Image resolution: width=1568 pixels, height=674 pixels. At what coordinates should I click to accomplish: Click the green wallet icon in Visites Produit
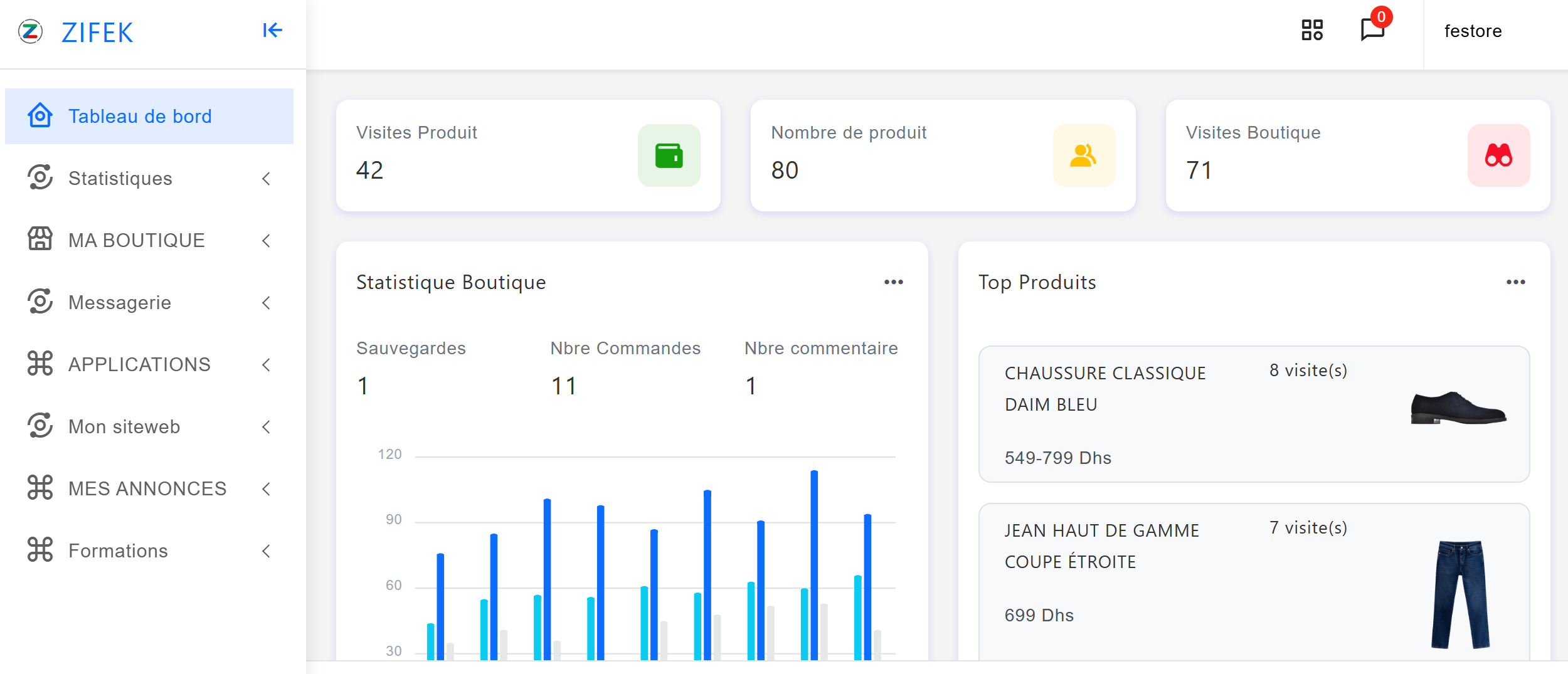pos(669,155)
